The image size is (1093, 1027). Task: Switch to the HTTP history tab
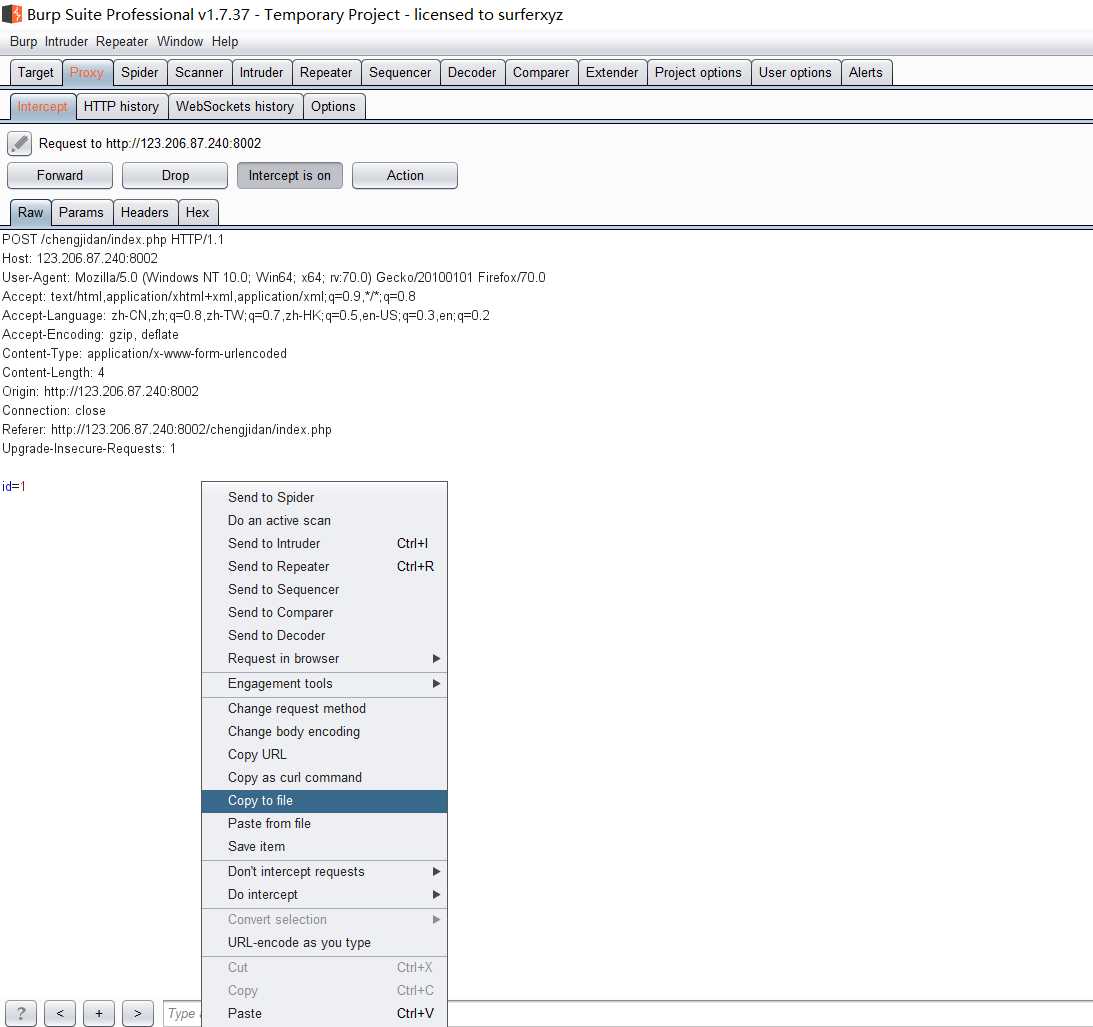click(121, 106)
